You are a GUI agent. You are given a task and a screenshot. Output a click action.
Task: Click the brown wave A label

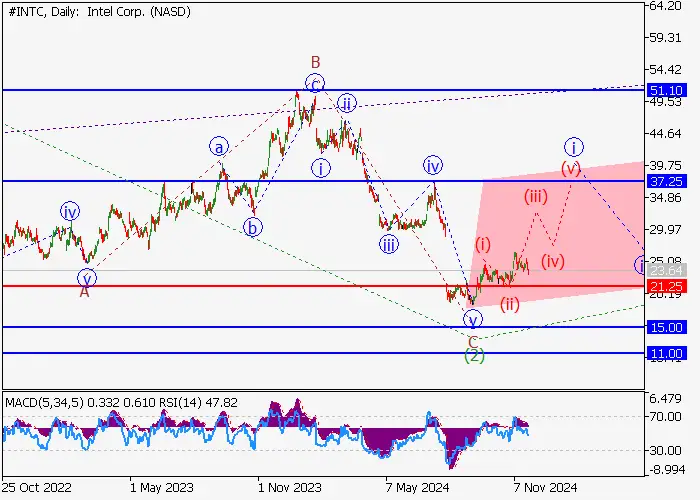click(x=84, y=292)
